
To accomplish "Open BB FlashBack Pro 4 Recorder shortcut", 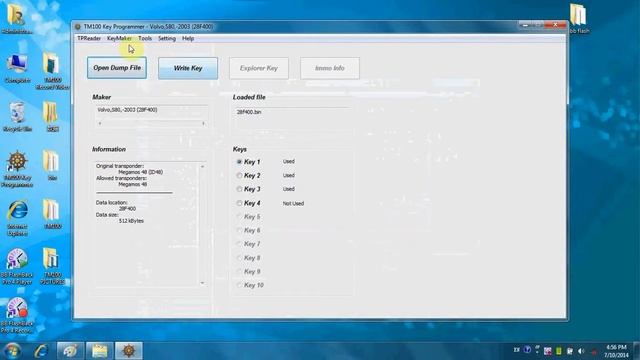I will click(17, 315).
